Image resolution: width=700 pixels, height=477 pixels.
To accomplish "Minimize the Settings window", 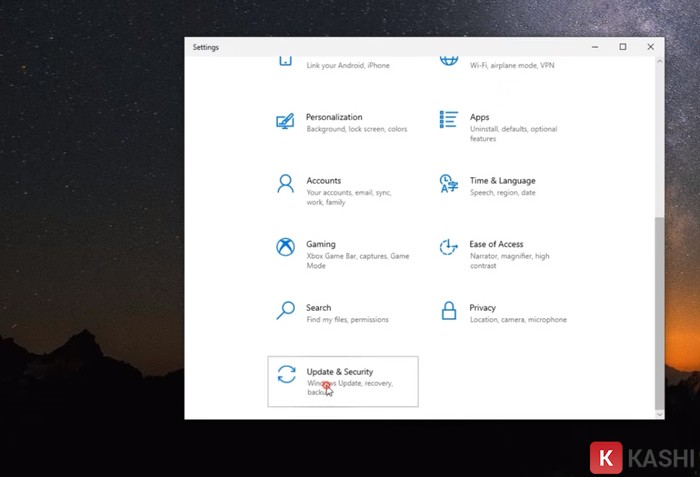I will [x=594, y=47].
